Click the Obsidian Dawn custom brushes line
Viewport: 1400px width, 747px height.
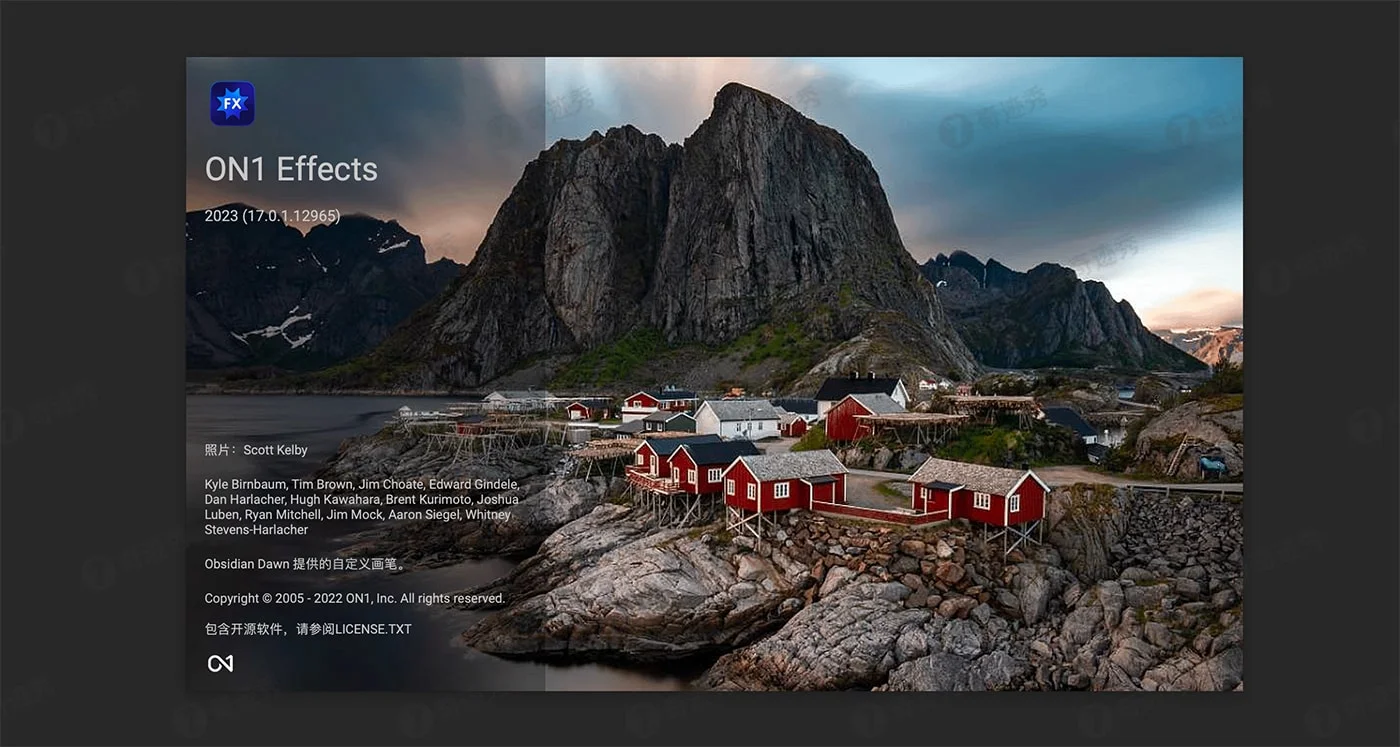tap(306, 564)
